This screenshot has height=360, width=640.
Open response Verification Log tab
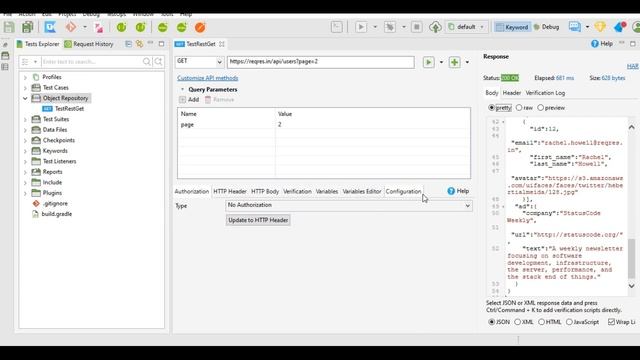point(545,93)
